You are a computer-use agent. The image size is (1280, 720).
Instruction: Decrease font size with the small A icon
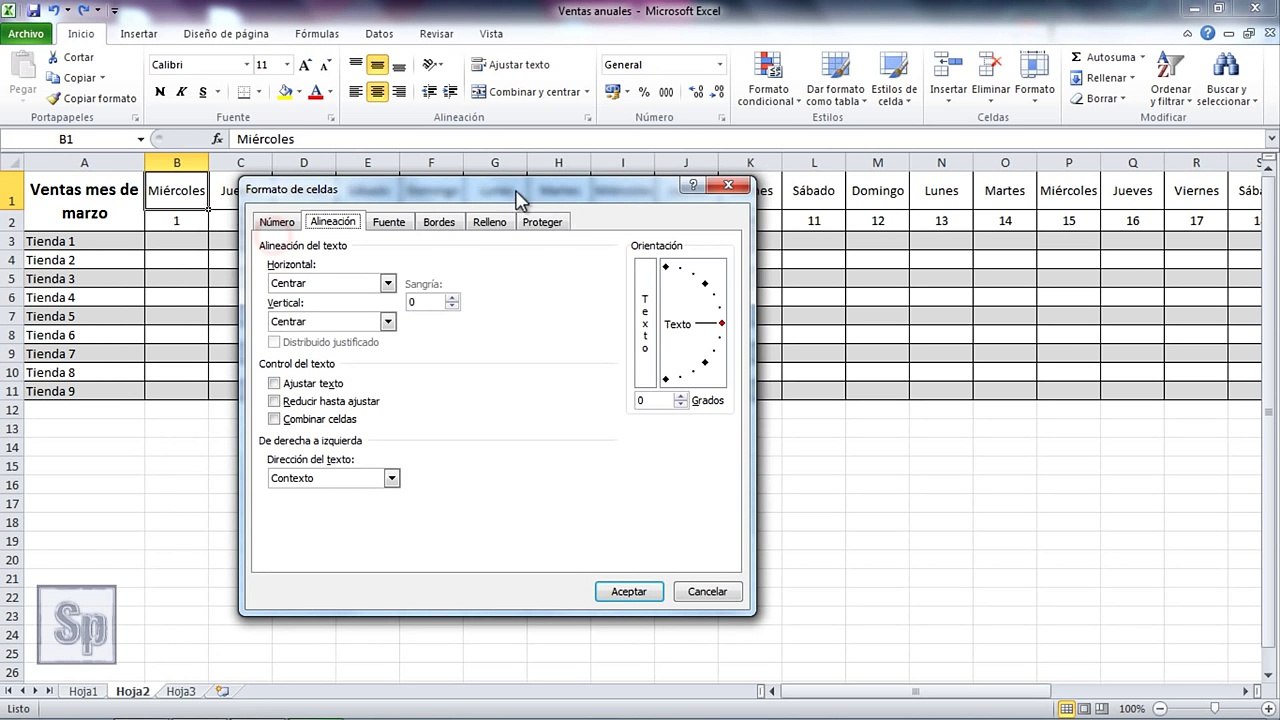(x=326, y=65)
